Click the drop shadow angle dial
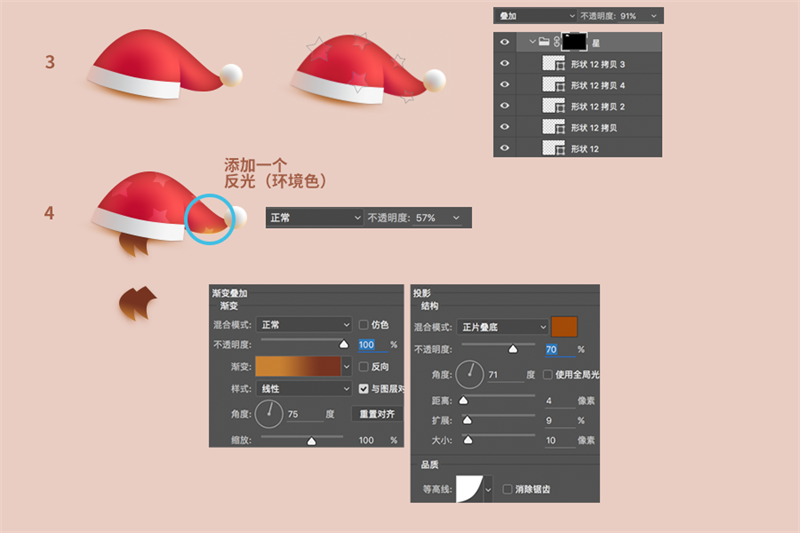The height and width of the screenshot is (533, 800). (469, 374)
